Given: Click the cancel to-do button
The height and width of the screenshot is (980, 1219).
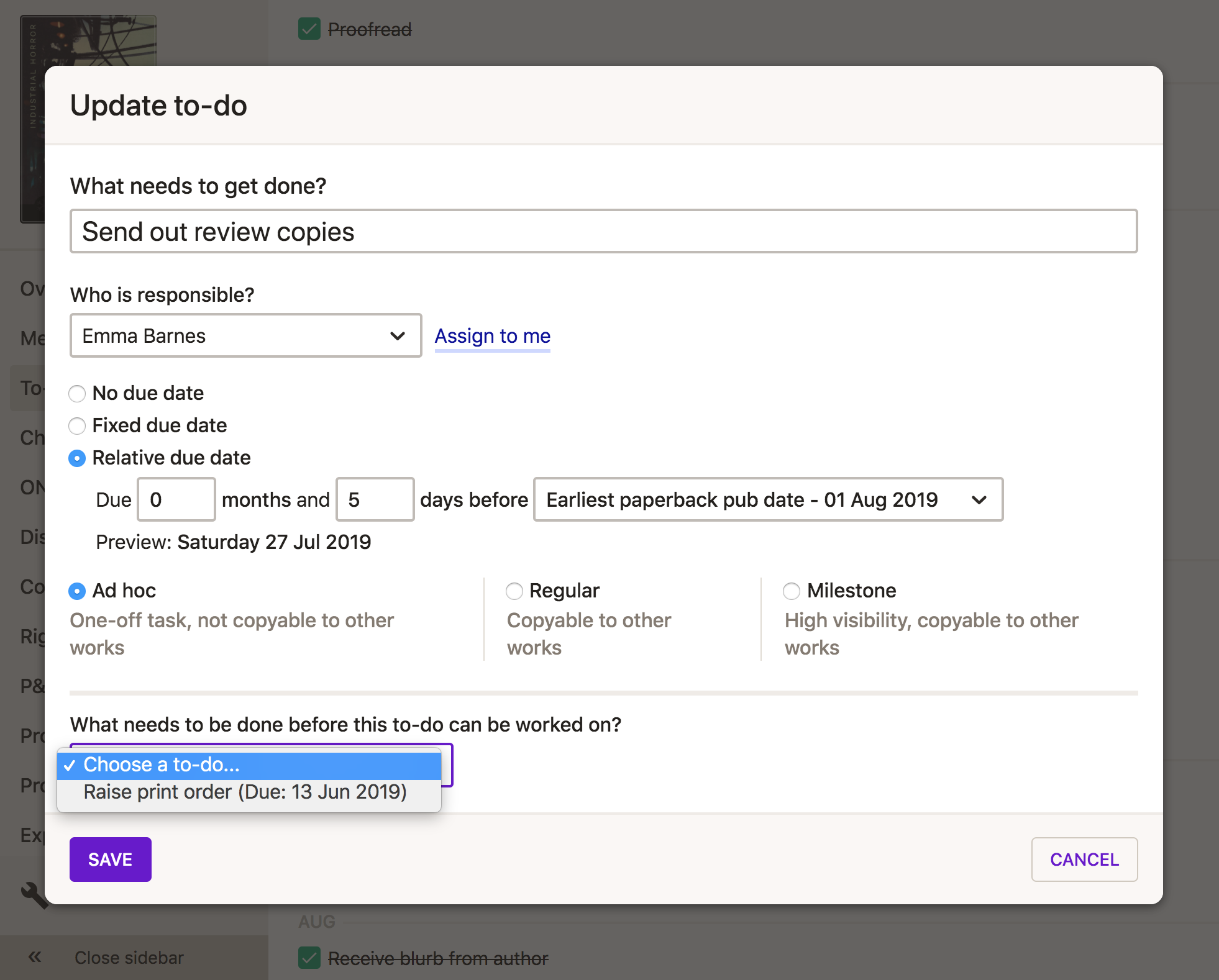Looking at the screenshot, I should [x=1085, y=859].
